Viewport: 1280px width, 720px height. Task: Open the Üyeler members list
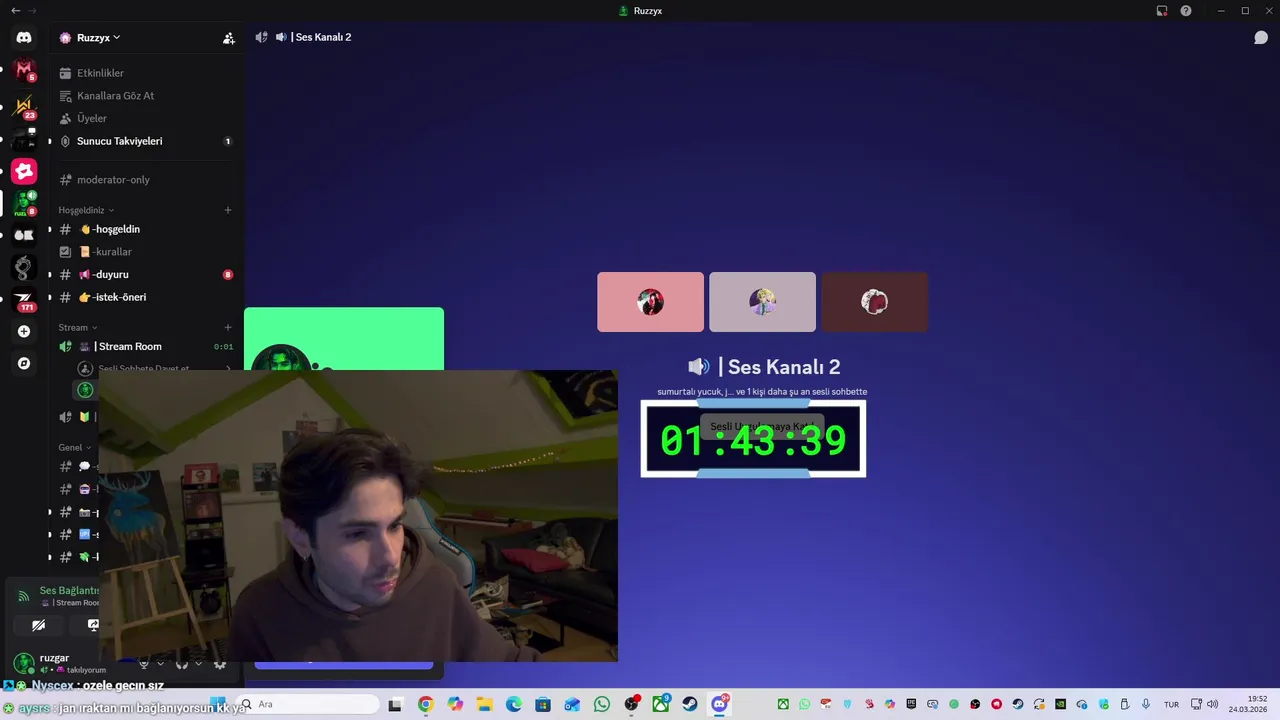(x=146, y=118)
